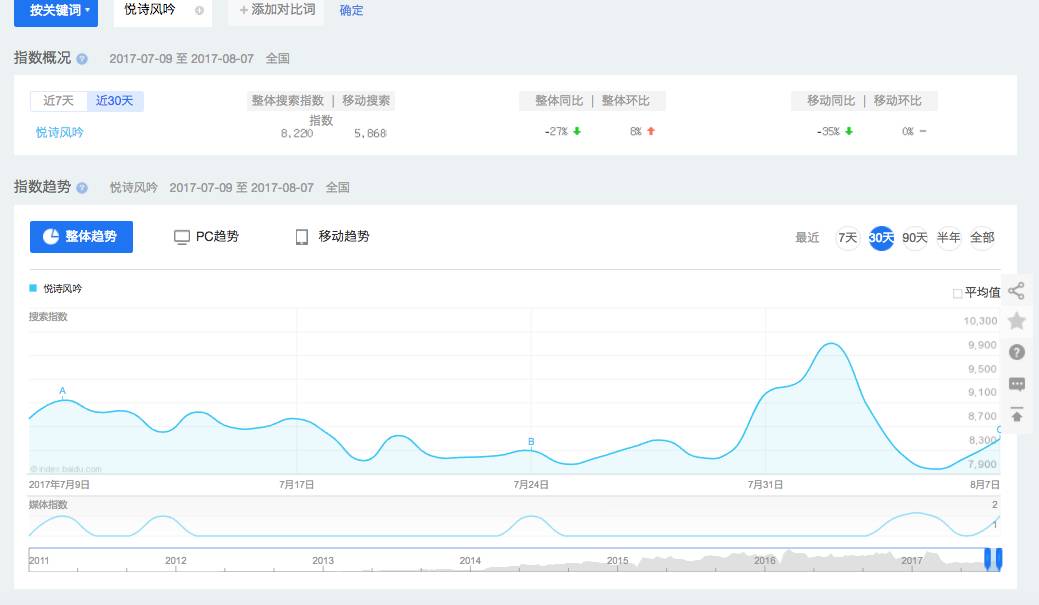Select the 移动趋势 tab
This screenshot has width=1039, height=605.
(x=333, y=237)
